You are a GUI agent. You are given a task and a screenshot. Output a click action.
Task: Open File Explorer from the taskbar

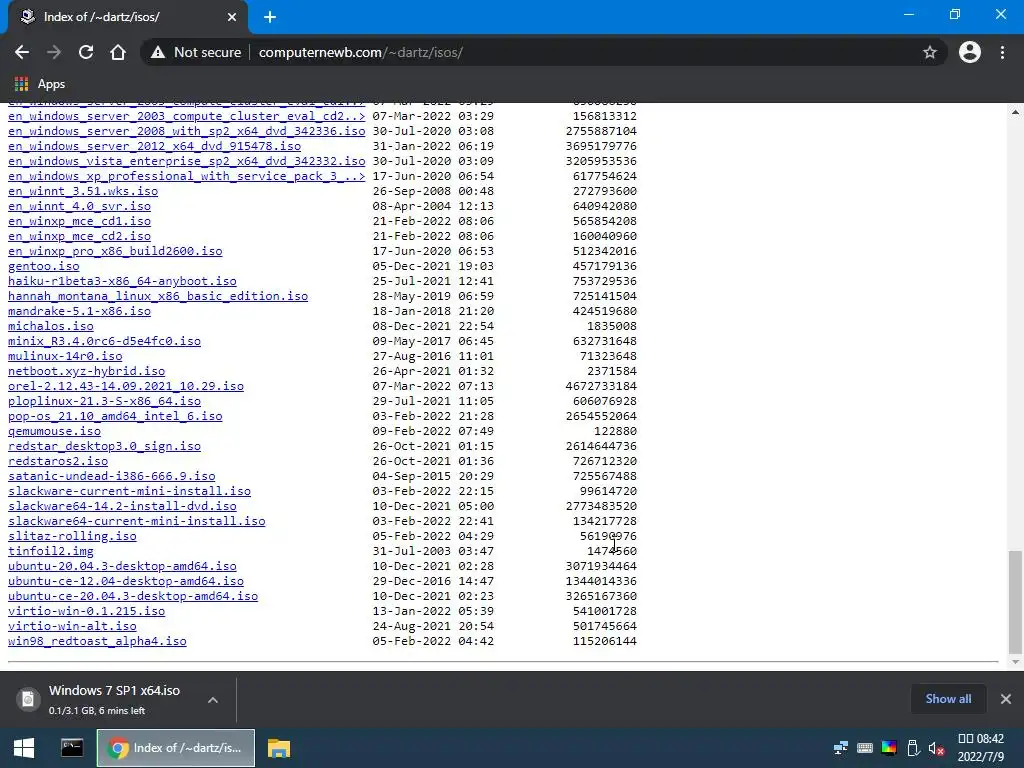click(x=278, y=748)
